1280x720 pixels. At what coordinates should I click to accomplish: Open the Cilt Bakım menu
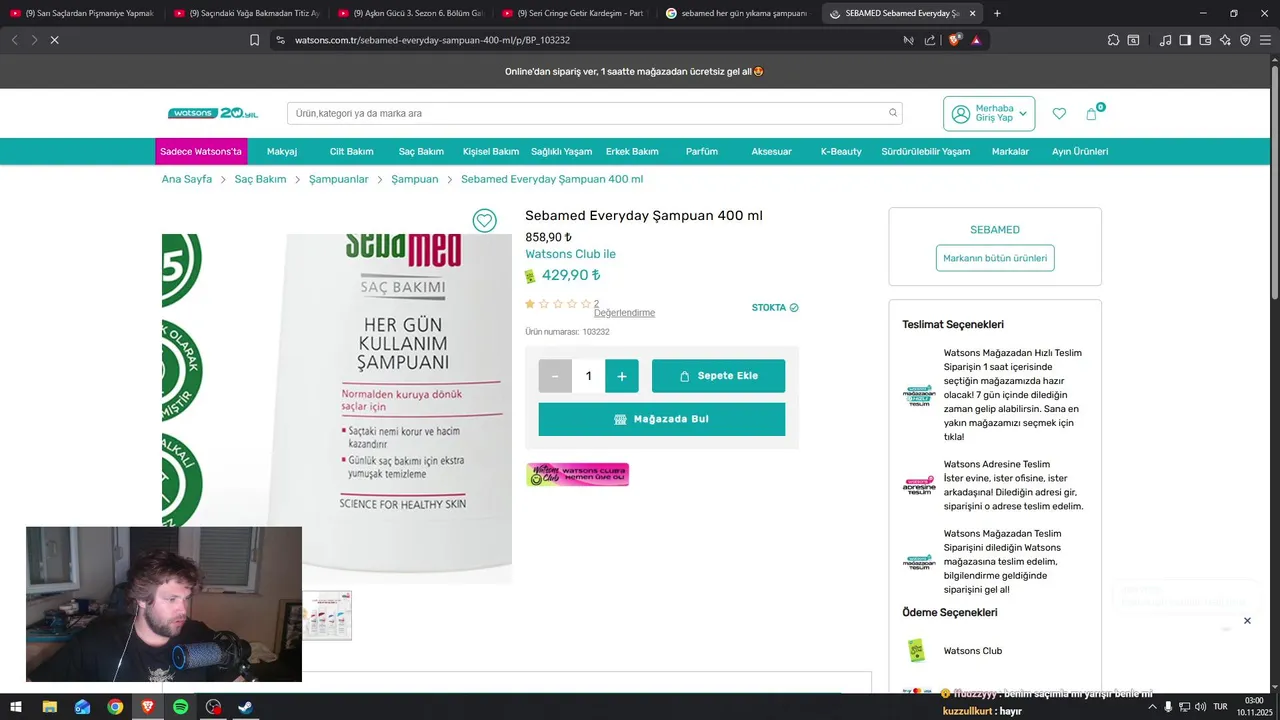[x=352, y=152]
